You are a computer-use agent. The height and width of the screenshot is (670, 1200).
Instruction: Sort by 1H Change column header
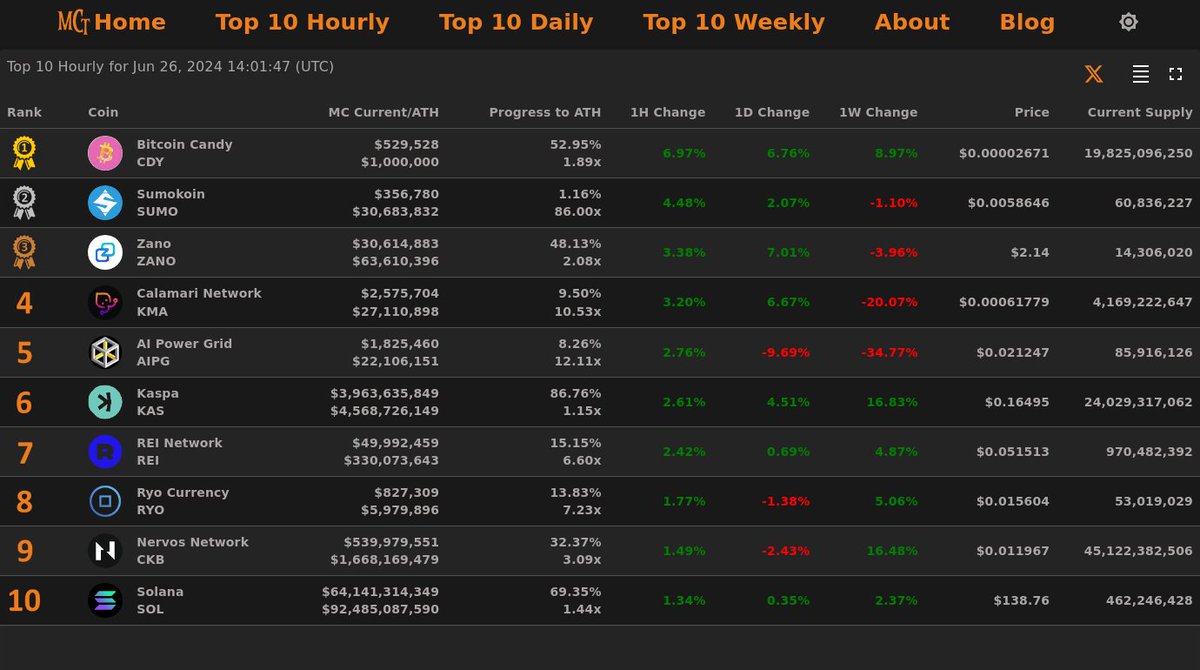click(x=668, y=112)
